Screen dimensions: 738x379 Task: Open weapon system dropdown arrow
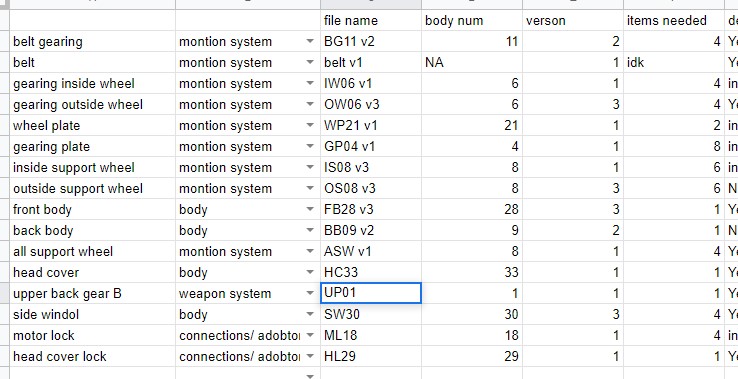tap(310, 293)
